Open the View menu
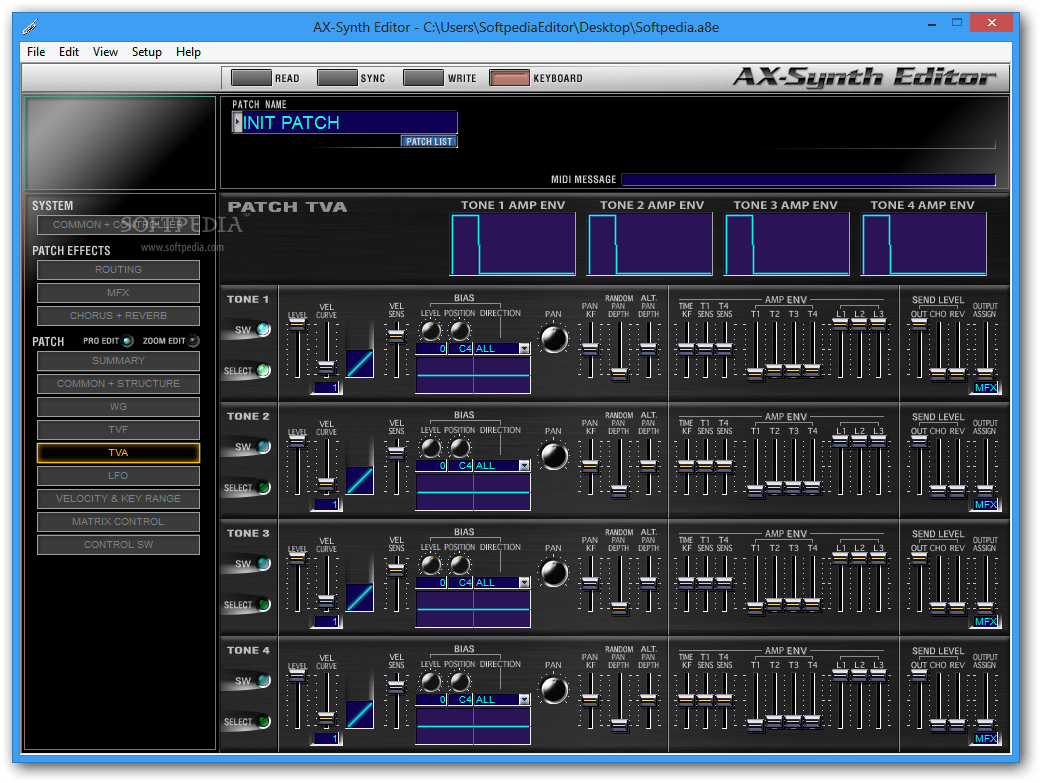 105,51
